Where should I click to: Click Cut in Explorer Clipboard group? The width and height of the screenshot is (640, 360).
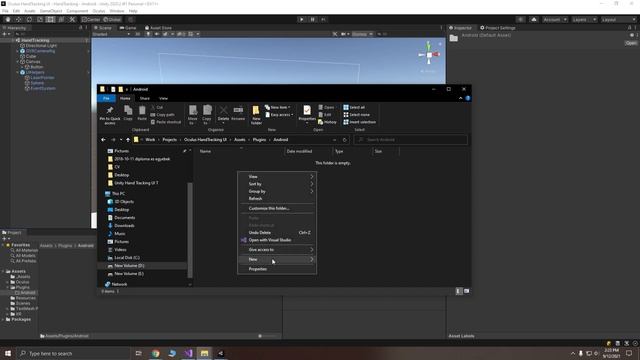click(x=157, y=107)
